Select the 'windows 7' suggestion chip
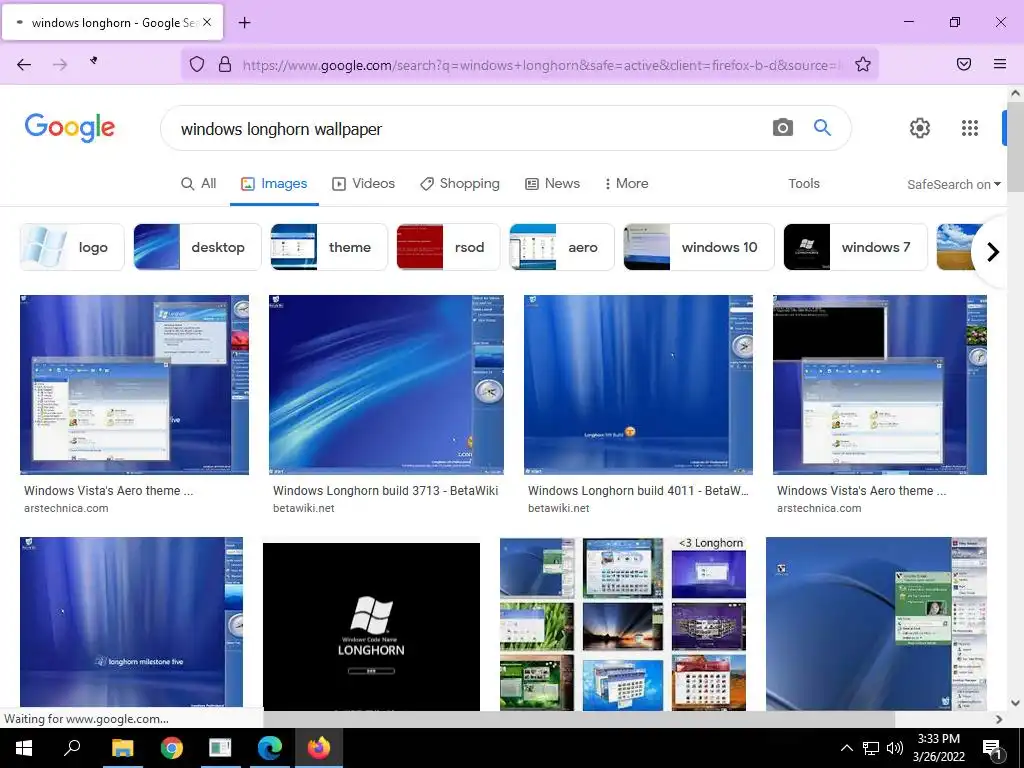The image size is (1024, 768). 855,247
